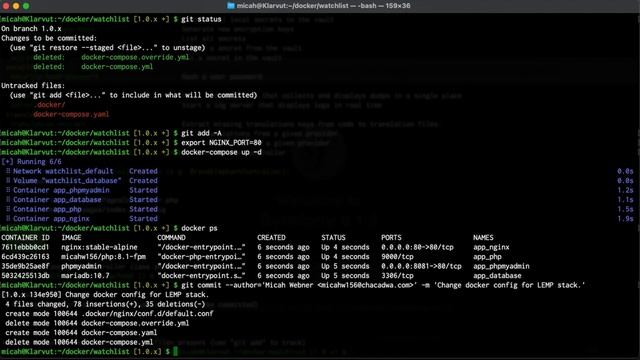Click name 'app_php' in docker ps table
Image resolution: width=640 pixels, height=360 pixels.
(487, 257)
